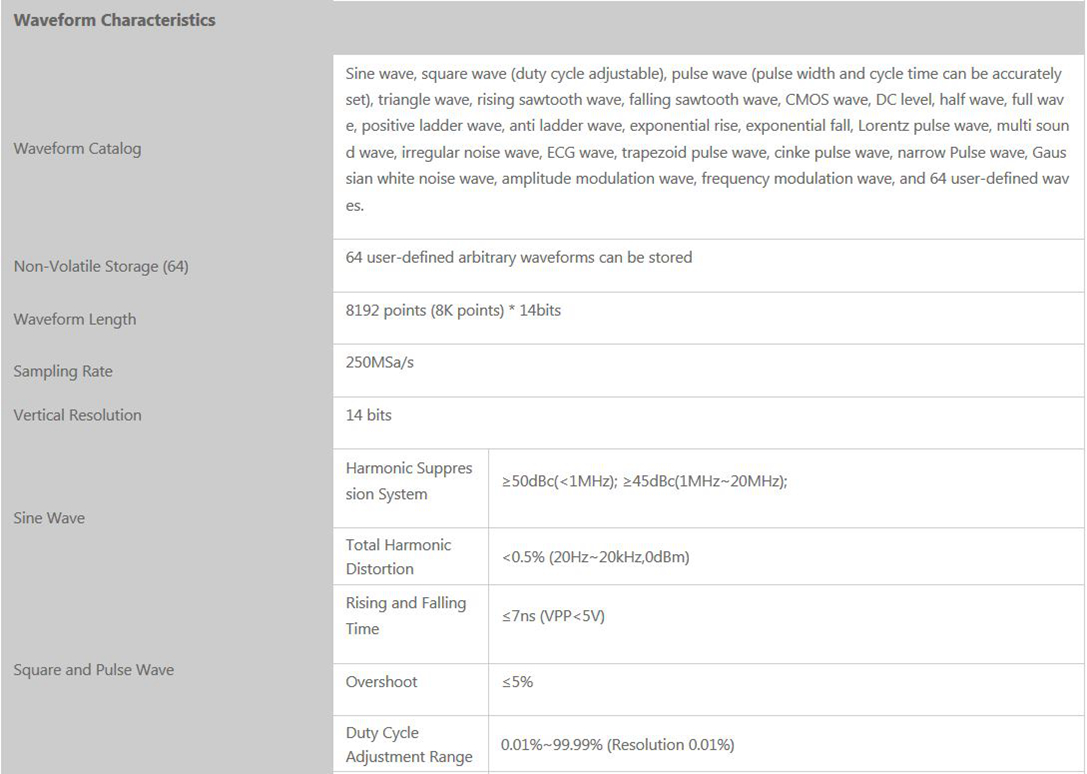Image resolution: width=1087 pixels, height=774 pixels.
Task: Click the Harmonic Suppression System cell
Action: (409, 481)
